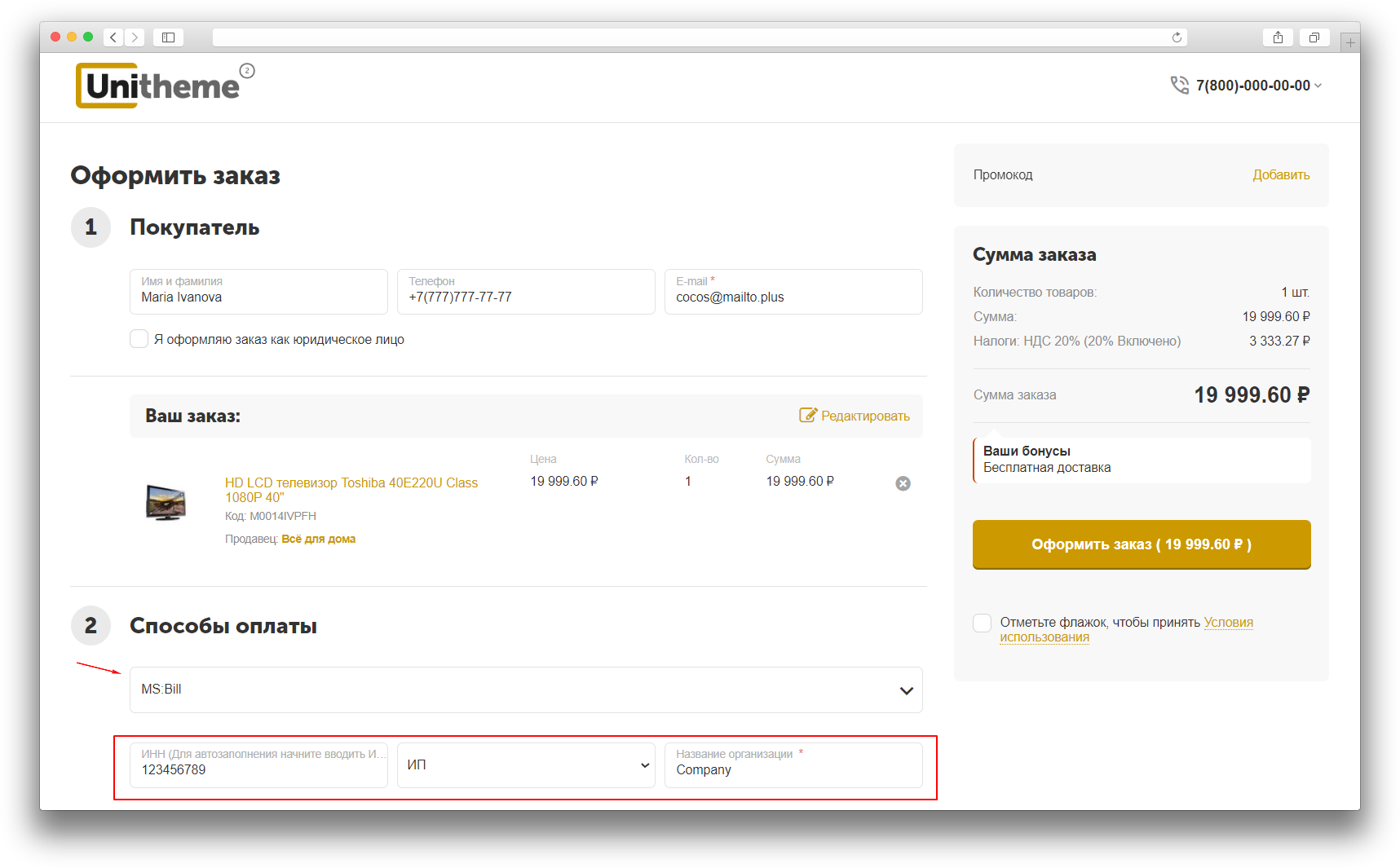Viewport: 1400px width, 868px height.
Task: Click the phone handset icon in header
Action: pos(1179,86)
